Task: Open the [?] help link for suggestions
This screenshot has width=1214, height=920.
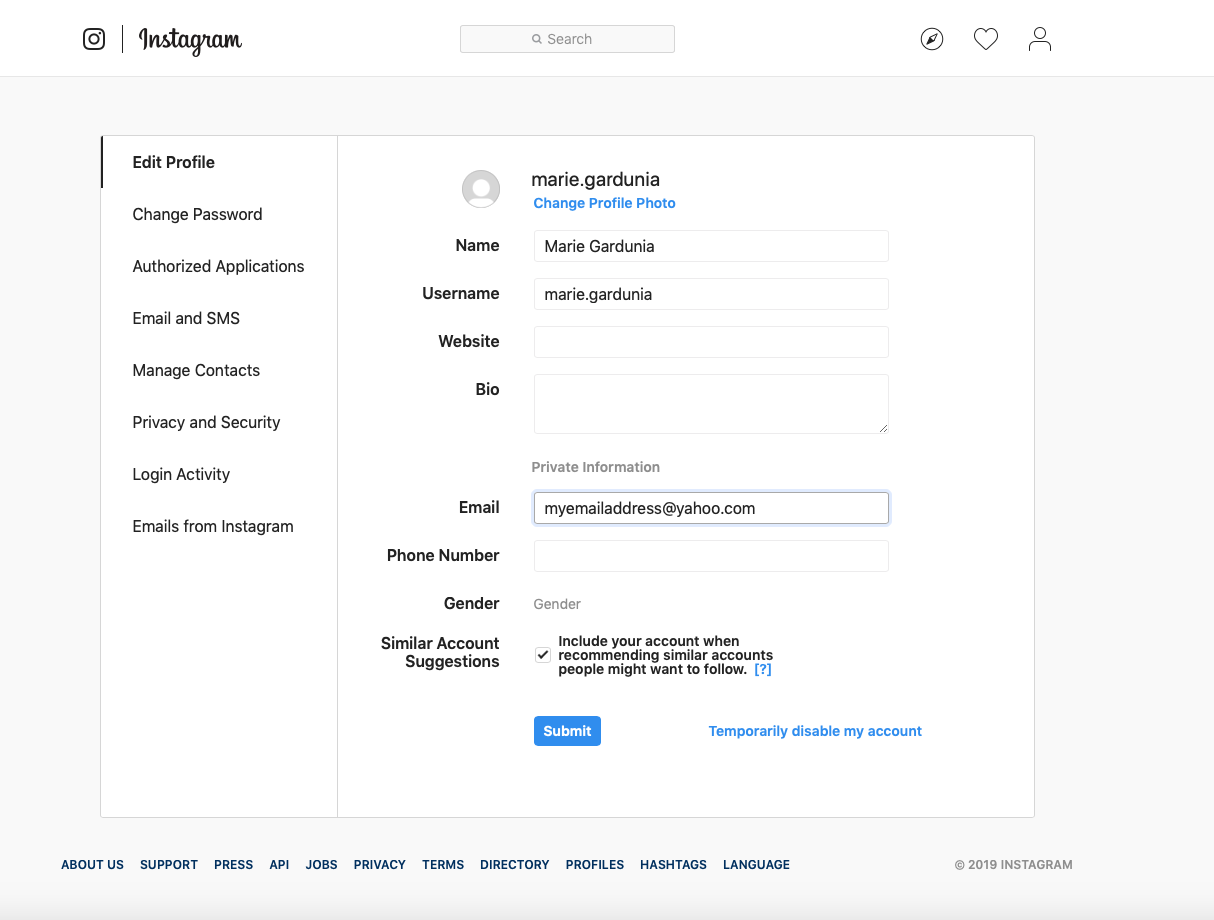Action: pyautogui.click(x=763, y=669)
